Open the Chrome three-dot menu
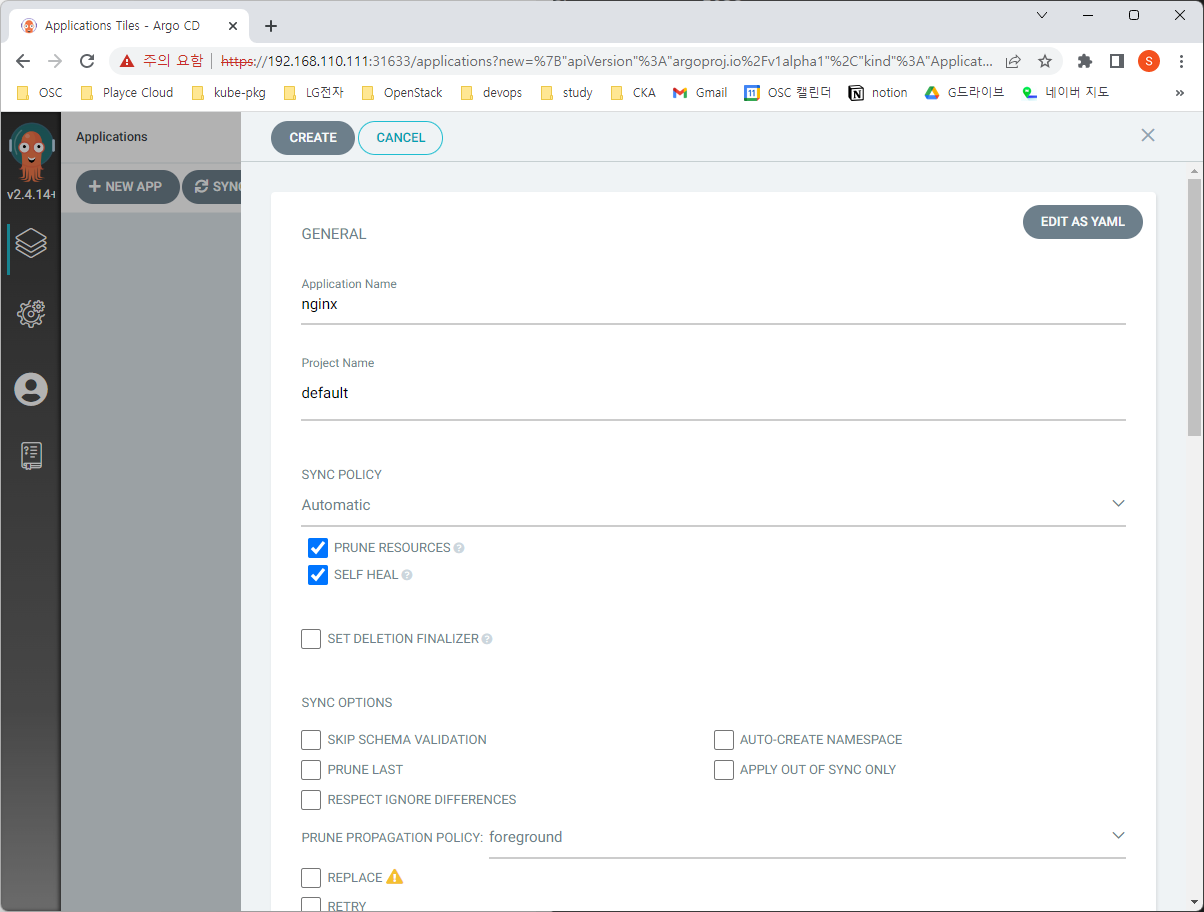Image resolution: width=1204 pixels, height=912 pixels. 1182,61
